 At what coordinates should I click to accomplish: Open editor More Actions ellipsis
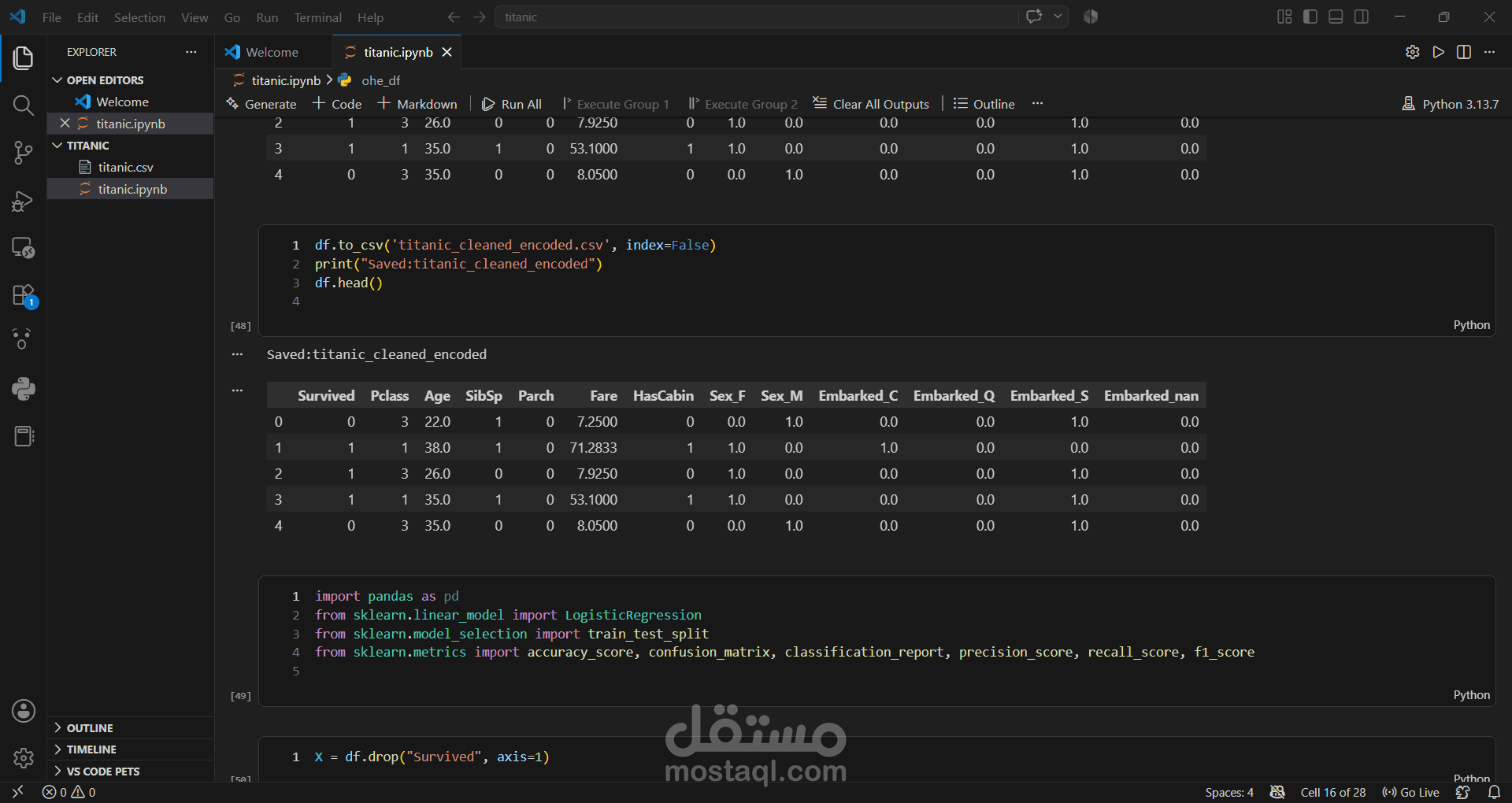pyautogui.click(x=1489, y=52)
